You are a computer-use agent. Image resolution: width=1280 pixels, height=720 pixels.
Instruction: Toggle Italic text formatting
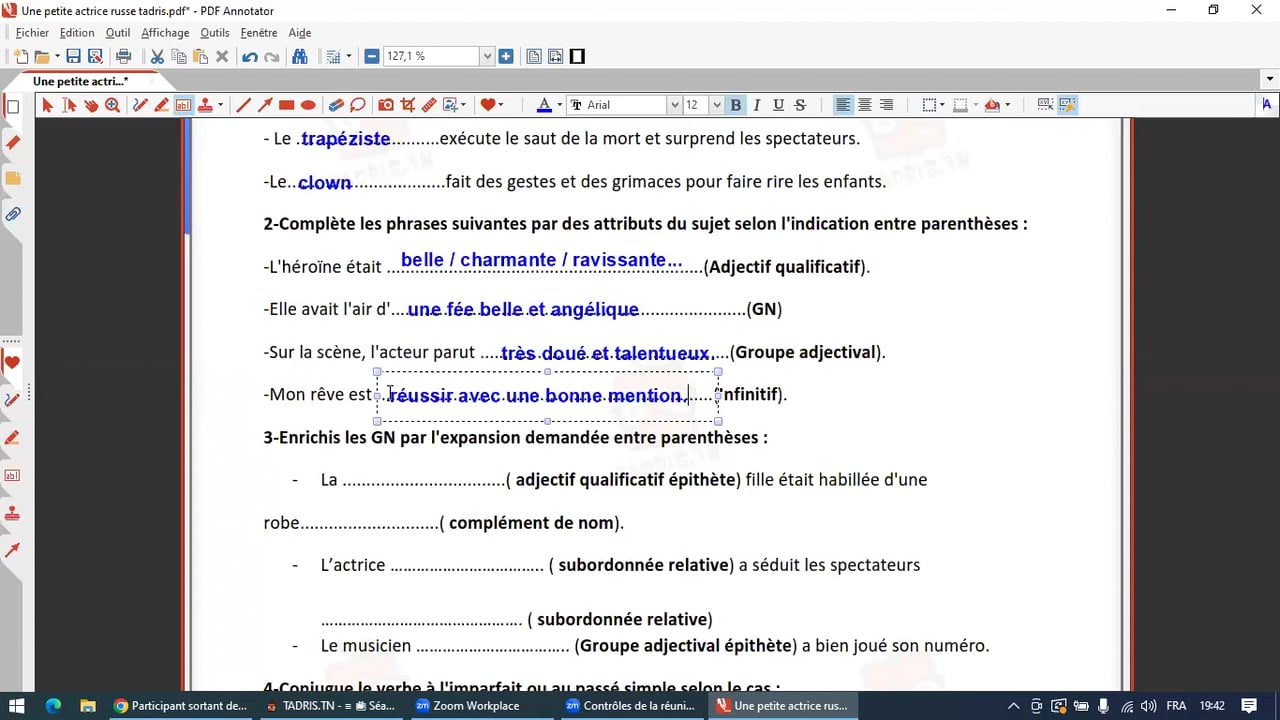pyautogui.click(x=757, y=105)
